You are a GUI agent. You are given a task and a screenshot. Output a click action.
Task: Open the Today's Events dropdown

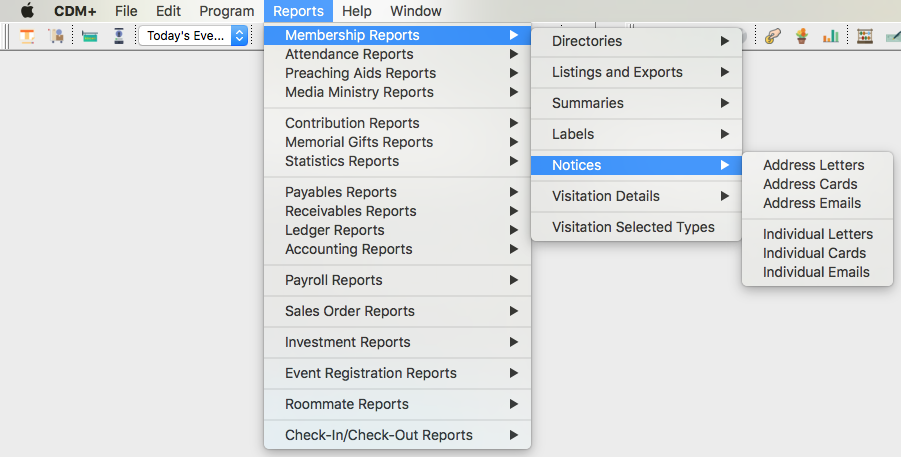click(x=192, y=36)
